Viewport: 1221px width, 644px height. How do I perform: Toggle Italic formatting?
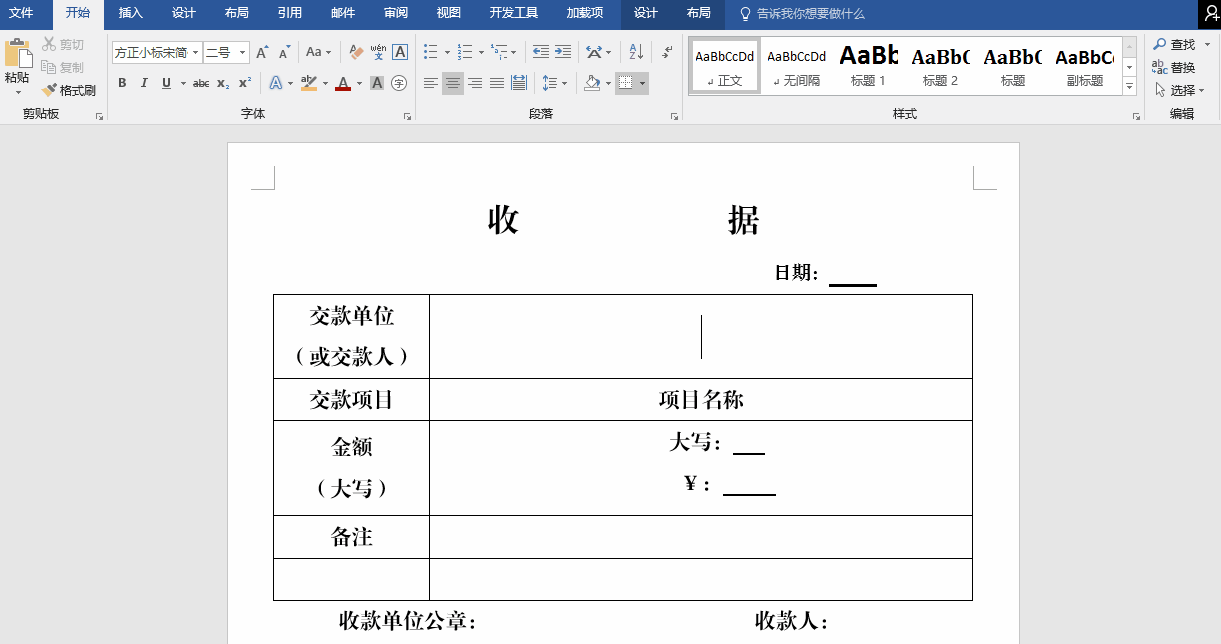(x=144, y=83)
